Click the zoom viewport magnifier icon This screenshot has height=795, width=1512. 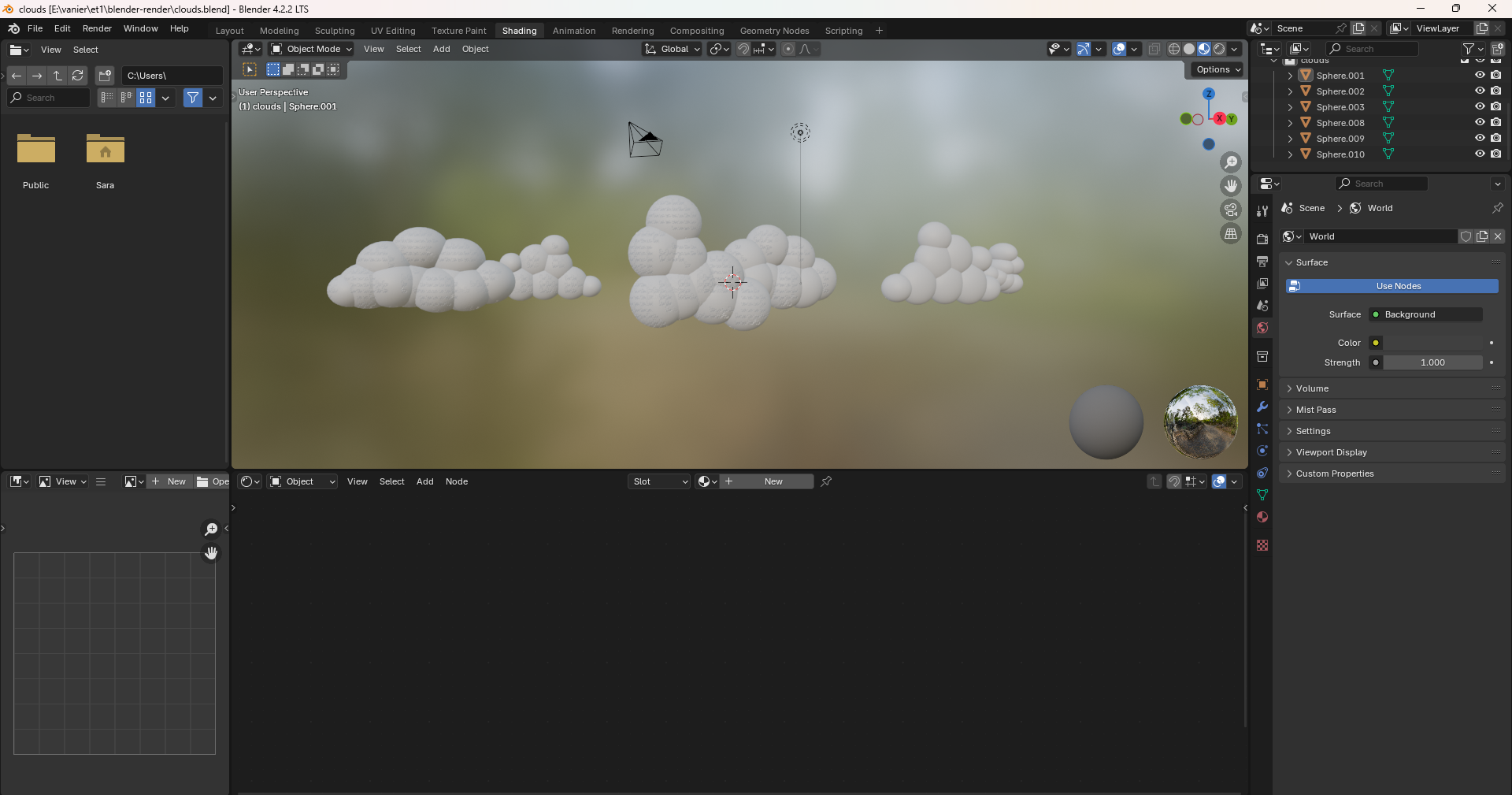tap(1230, 162)
